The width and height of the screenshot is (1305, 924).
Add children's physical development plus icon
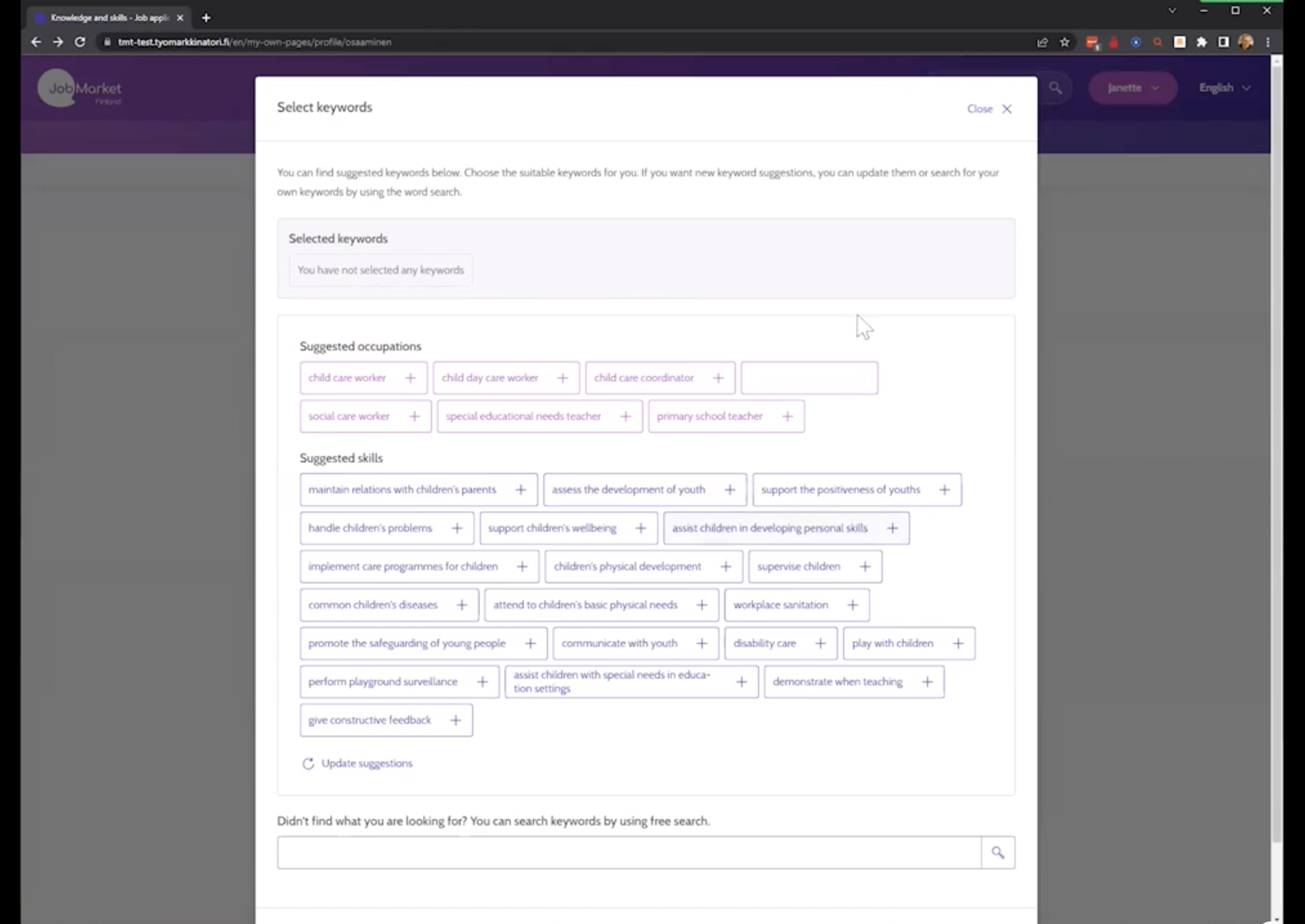coord(725,567)
